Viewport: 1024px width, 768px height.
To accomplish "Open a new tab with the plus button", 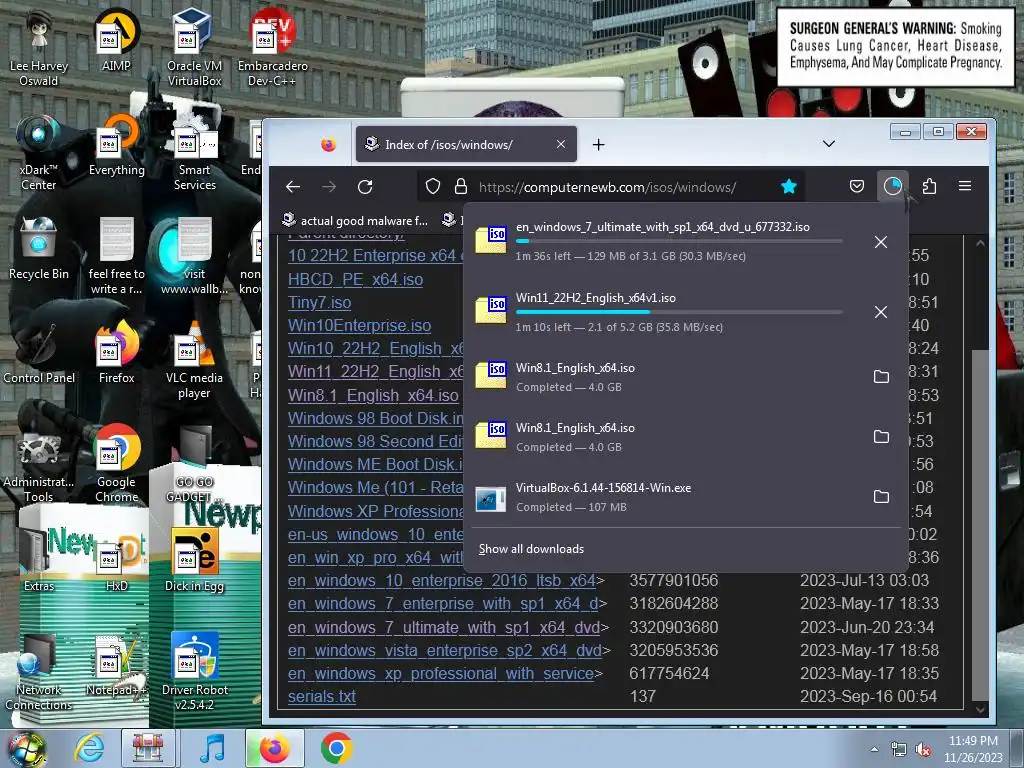I will (598, 144).
